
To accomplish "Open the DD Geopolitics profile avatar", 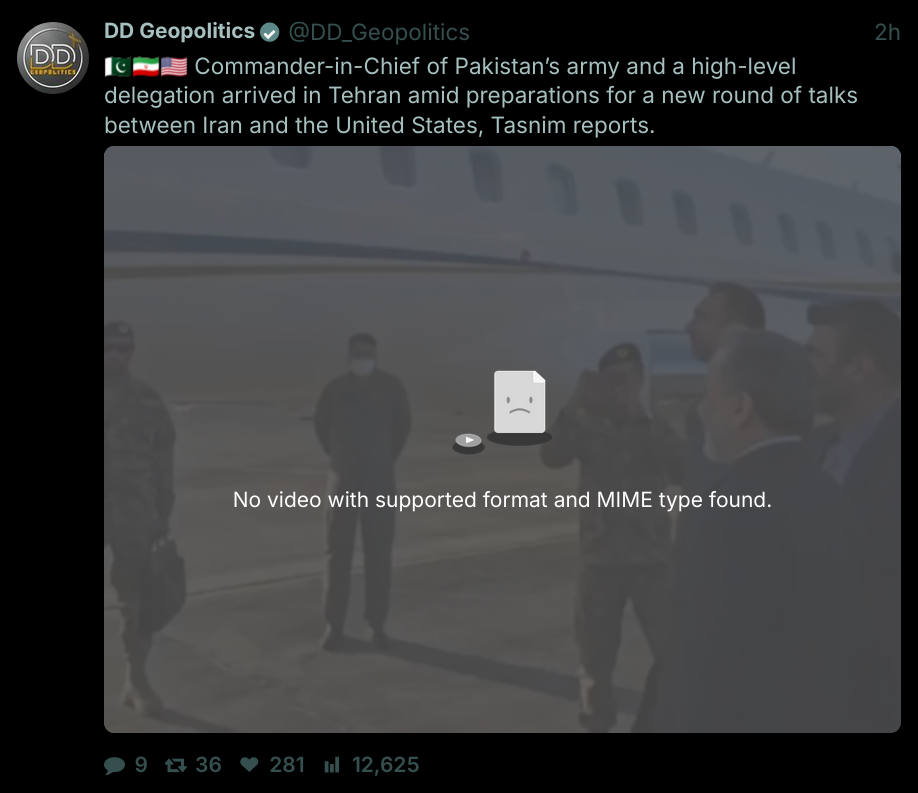I will [x=54, y=56].
